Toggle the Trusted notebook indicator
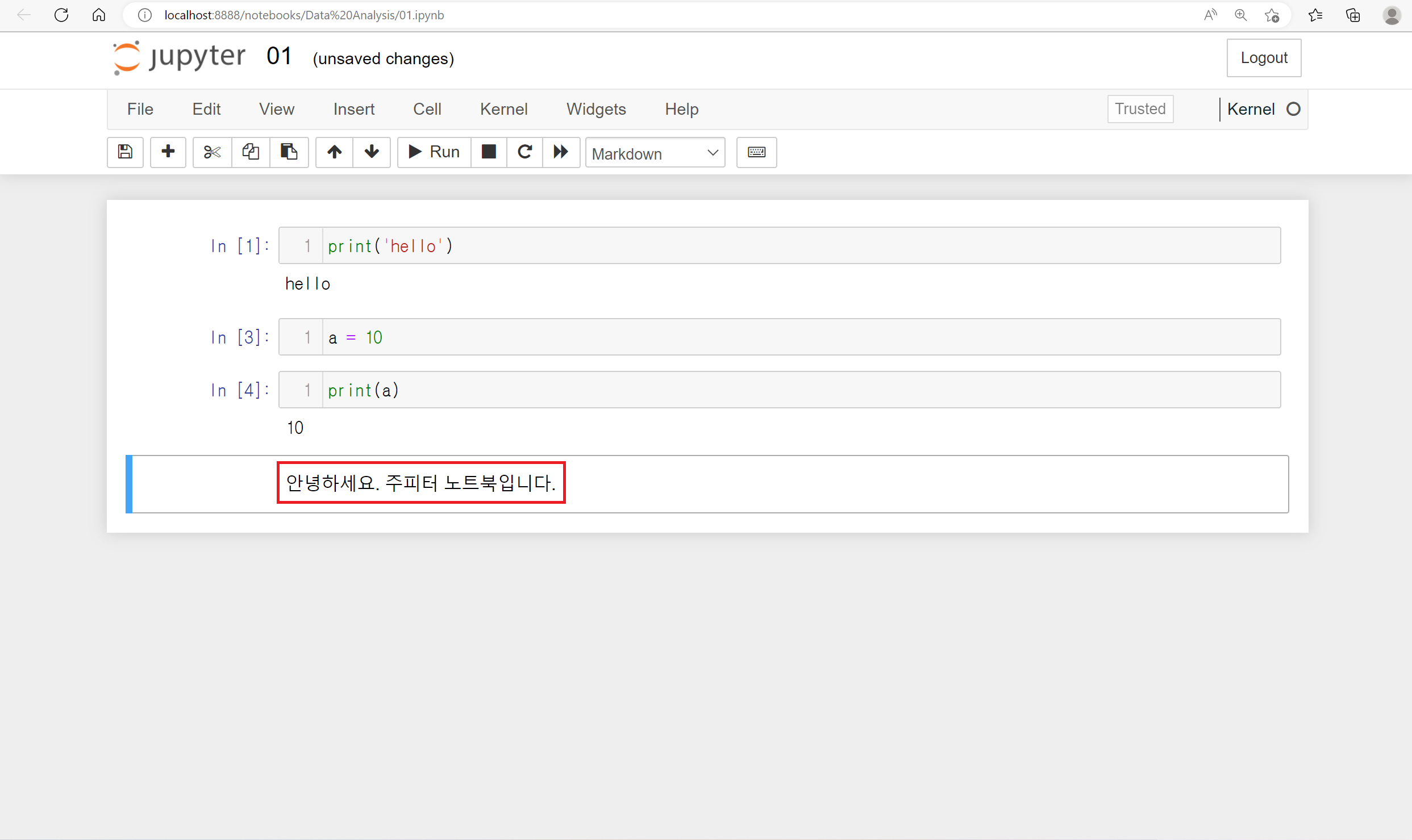This screenshot has height=840, width=1412. [1140, 108]
